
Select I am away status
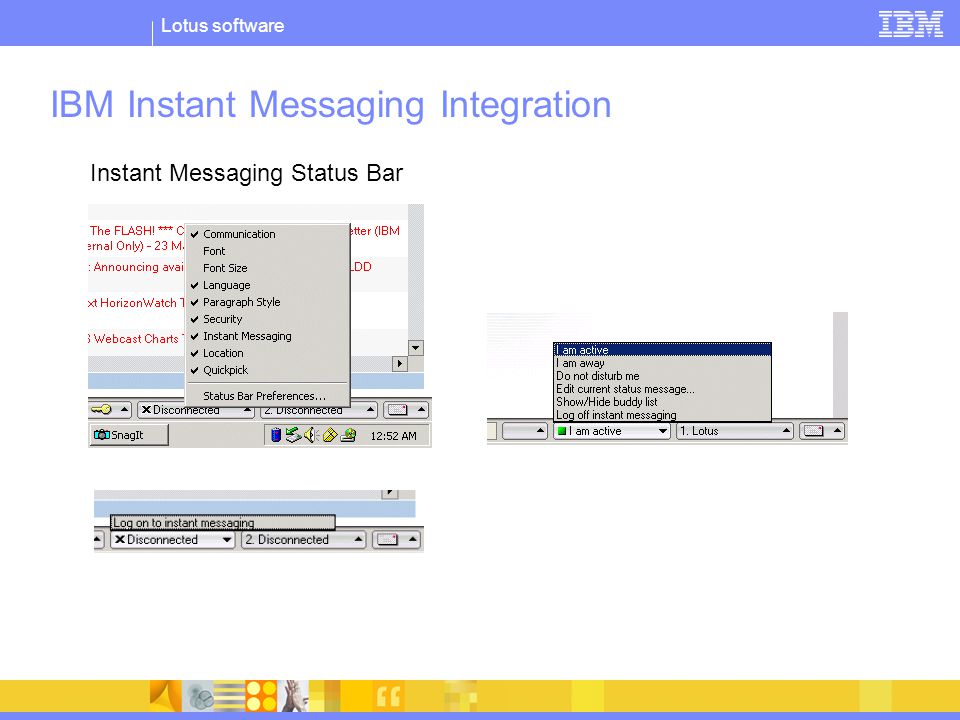pyautogui.click(x=662, y=363)
